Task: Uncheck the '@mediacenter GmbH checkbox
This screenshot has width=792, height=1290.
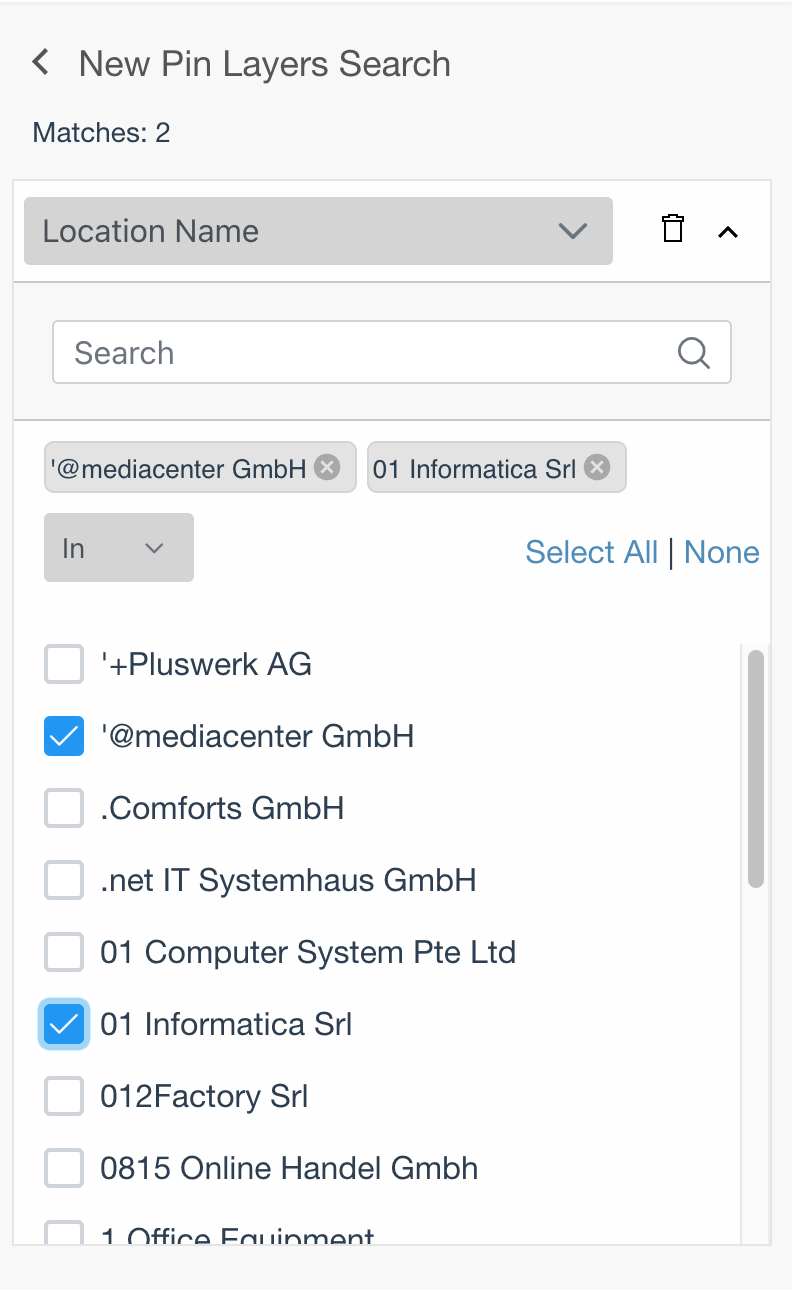Action: (x=64, y=736)
